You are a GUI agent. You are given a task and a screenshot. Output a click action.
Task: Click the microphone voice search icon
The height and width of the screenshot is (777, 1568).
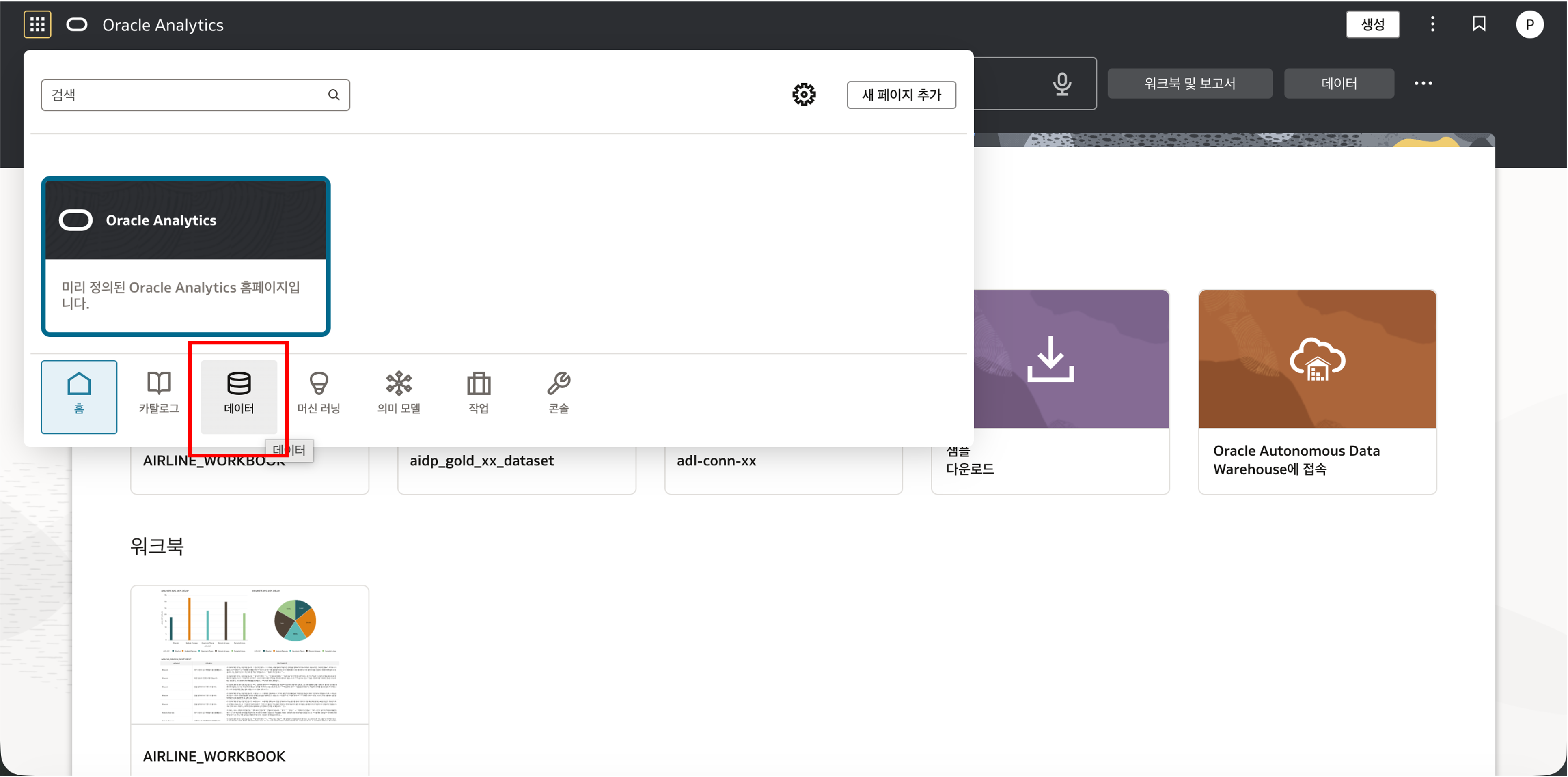(x=1062, y=83)
